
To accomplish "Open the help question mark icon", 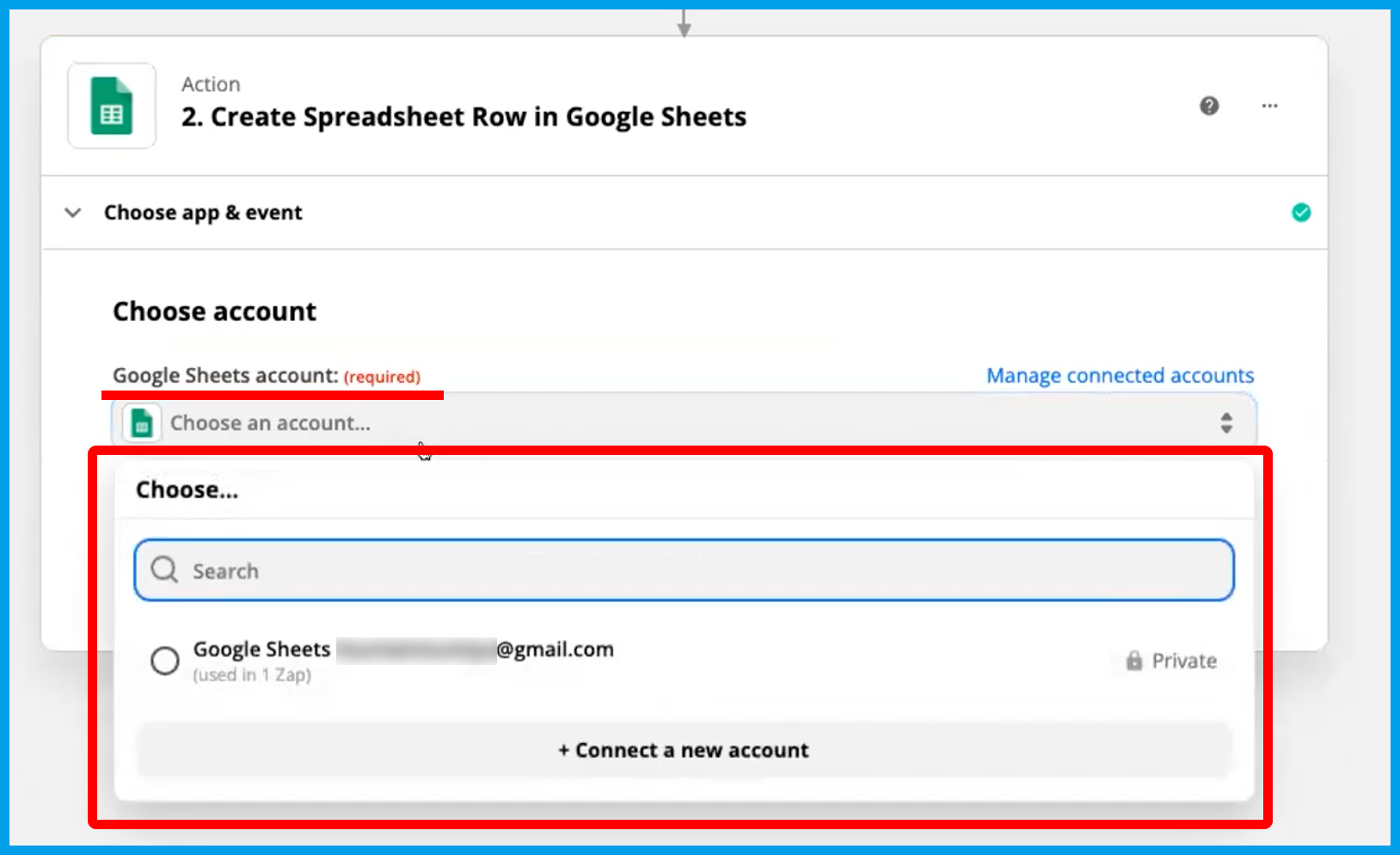I will [1209, 106].
